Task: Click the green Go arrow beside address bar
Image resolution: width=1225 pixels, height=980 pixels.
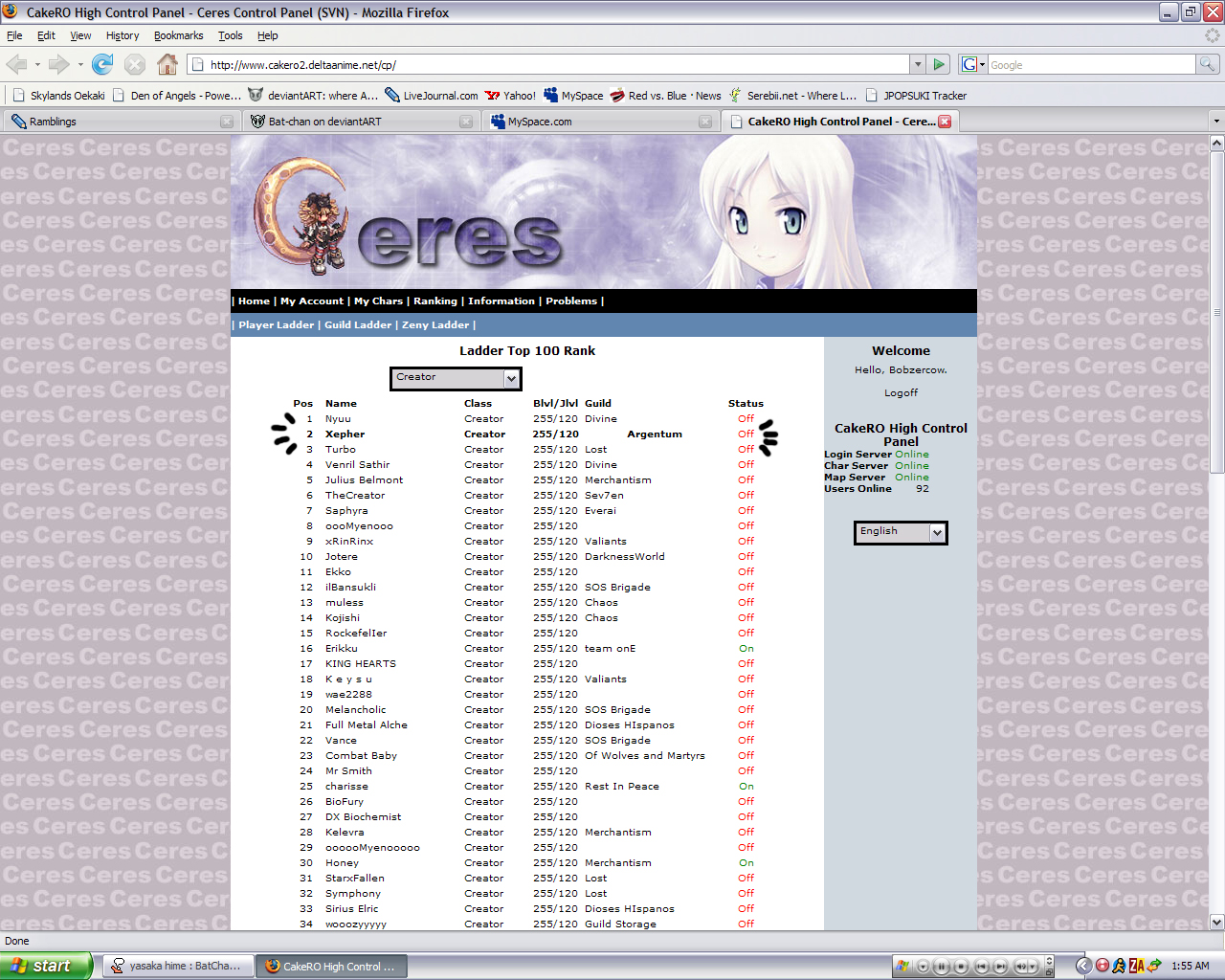Action: point(939,64)
